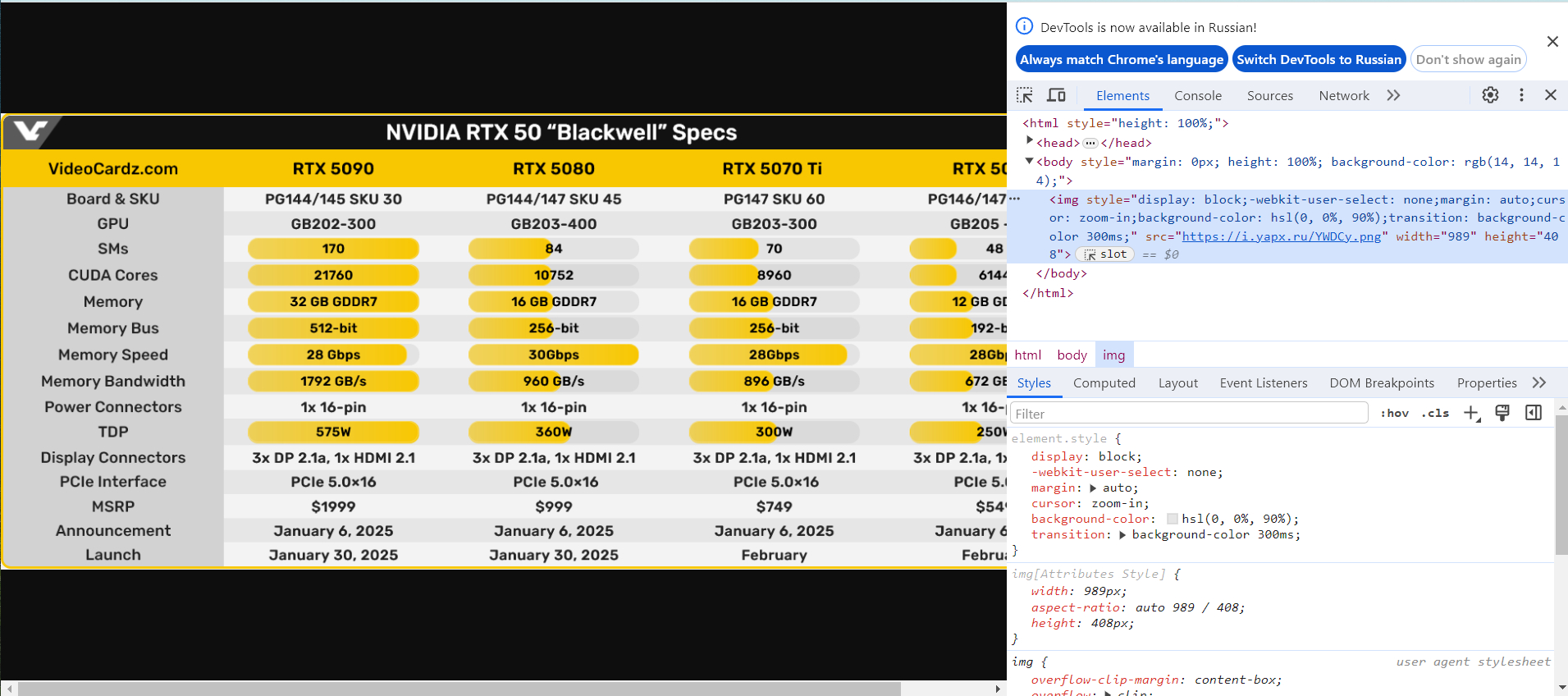Click the user agent stylesheet label
1568x696 pixels.
coord(1474,662)
